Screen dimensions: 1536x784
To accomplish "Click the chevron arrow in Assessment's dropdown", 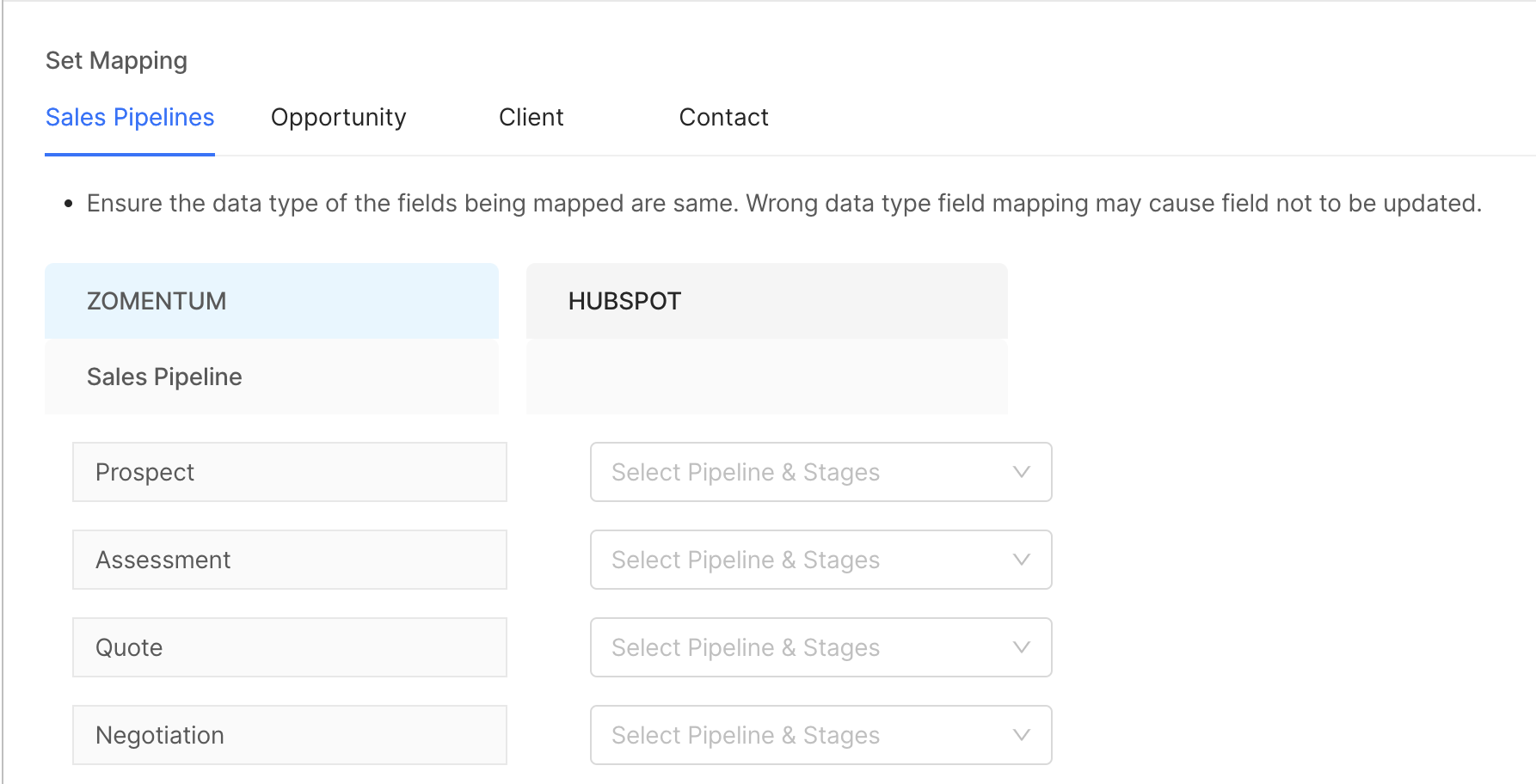I will pos(1021,560).
